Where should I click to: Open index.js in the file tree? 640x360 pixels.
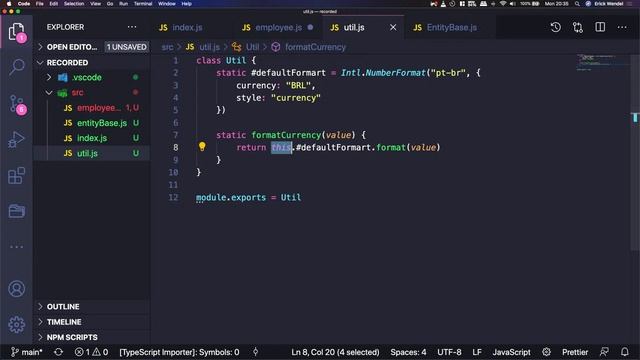(x=91, y=138)
